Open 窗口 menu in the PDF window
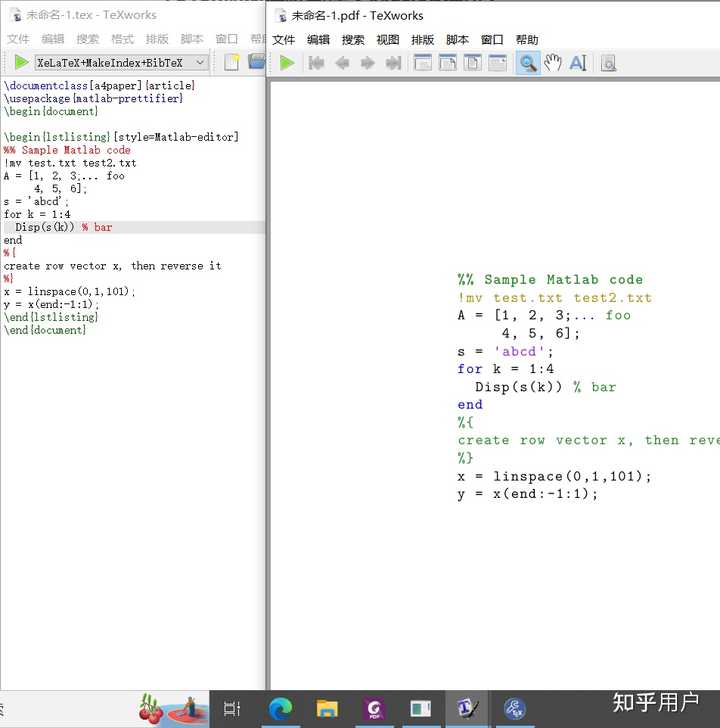This screenshot has width=720, height=728. pyautogui.click(x=492, y=40)
